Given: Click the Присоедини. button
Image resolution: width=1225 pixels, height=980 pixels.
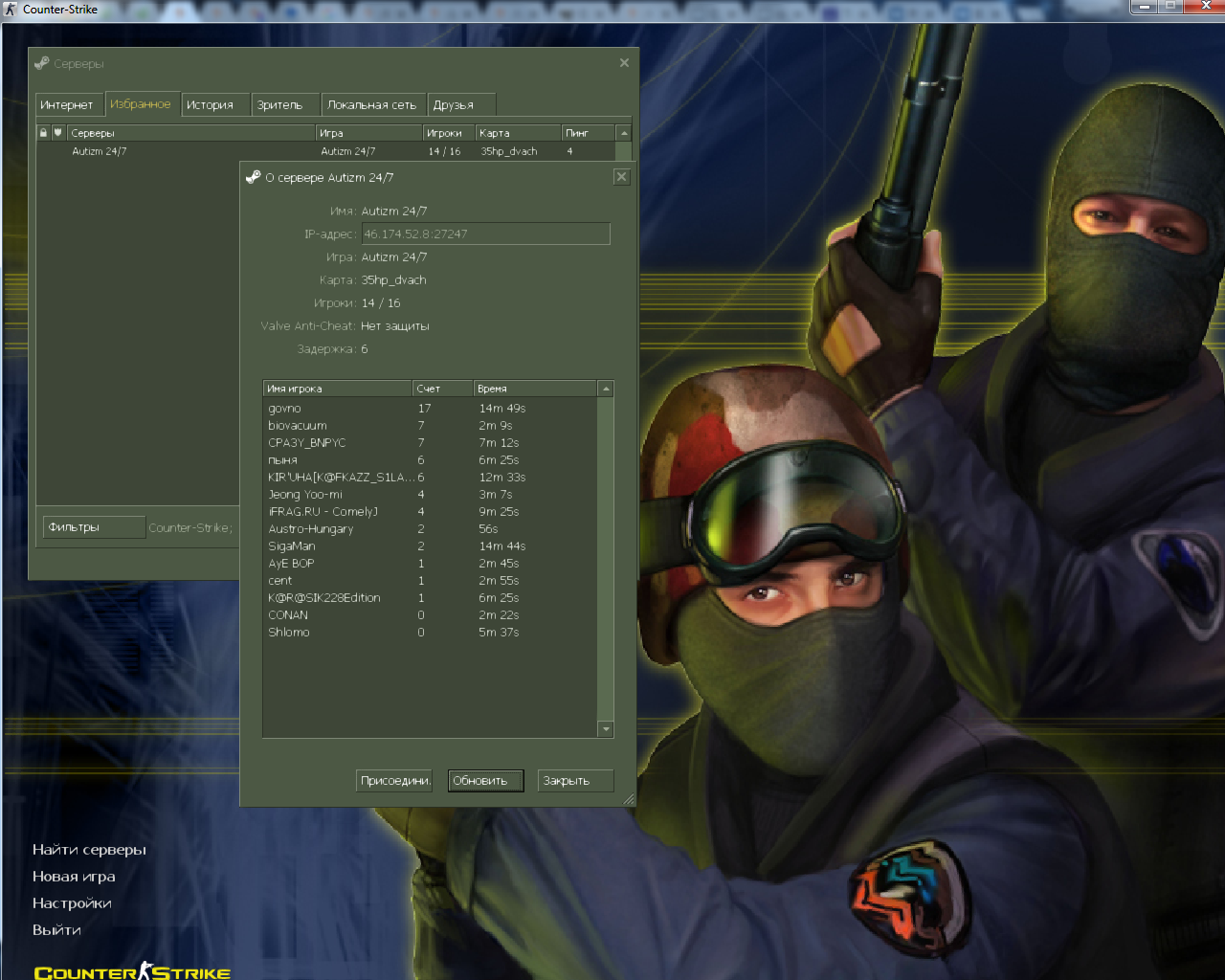Looking at the screenshot, I should tap(394, 781).
